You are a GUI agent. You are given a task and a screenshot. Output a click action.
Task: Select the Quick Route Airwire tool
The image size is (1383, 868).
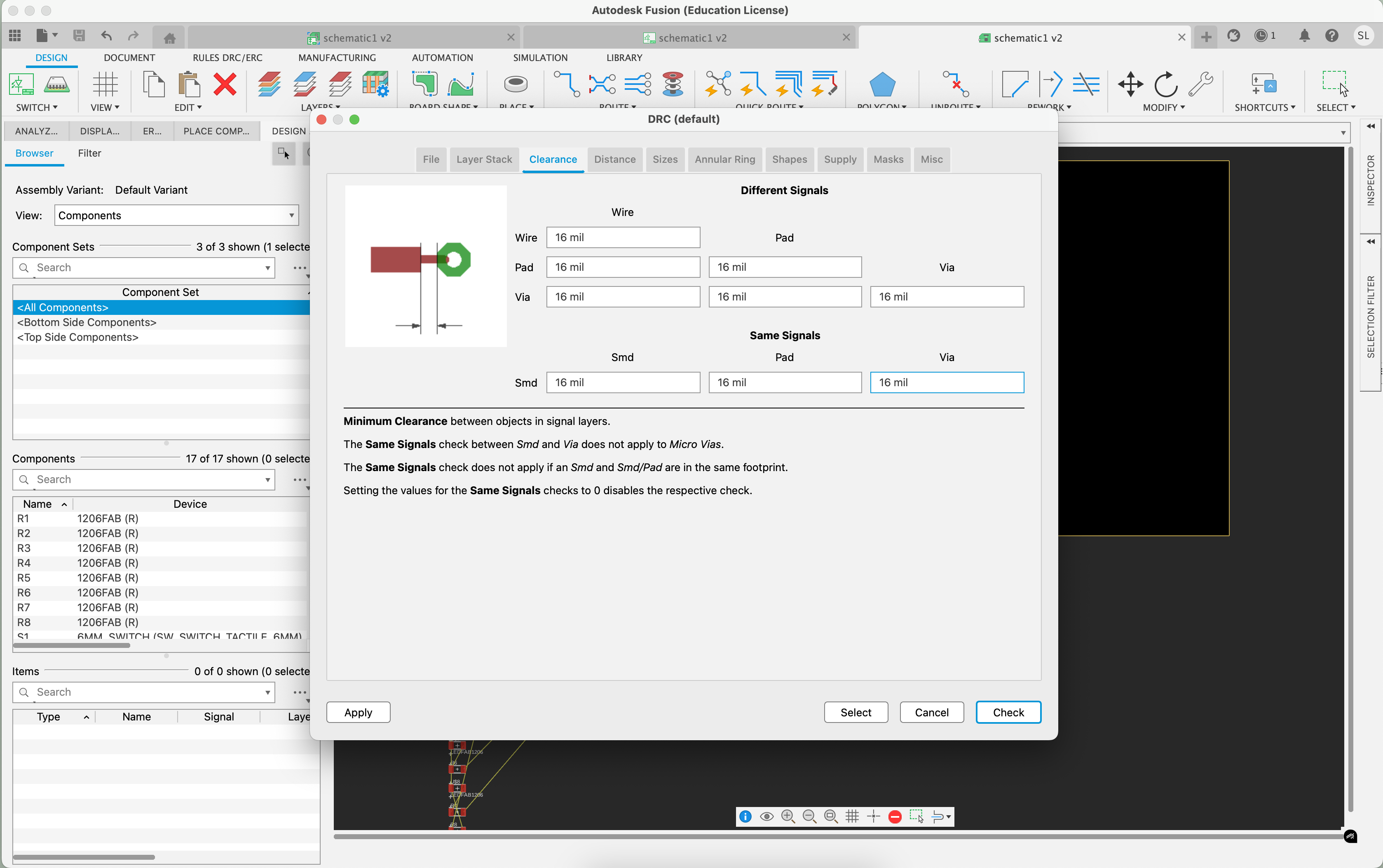coord(717,84)
